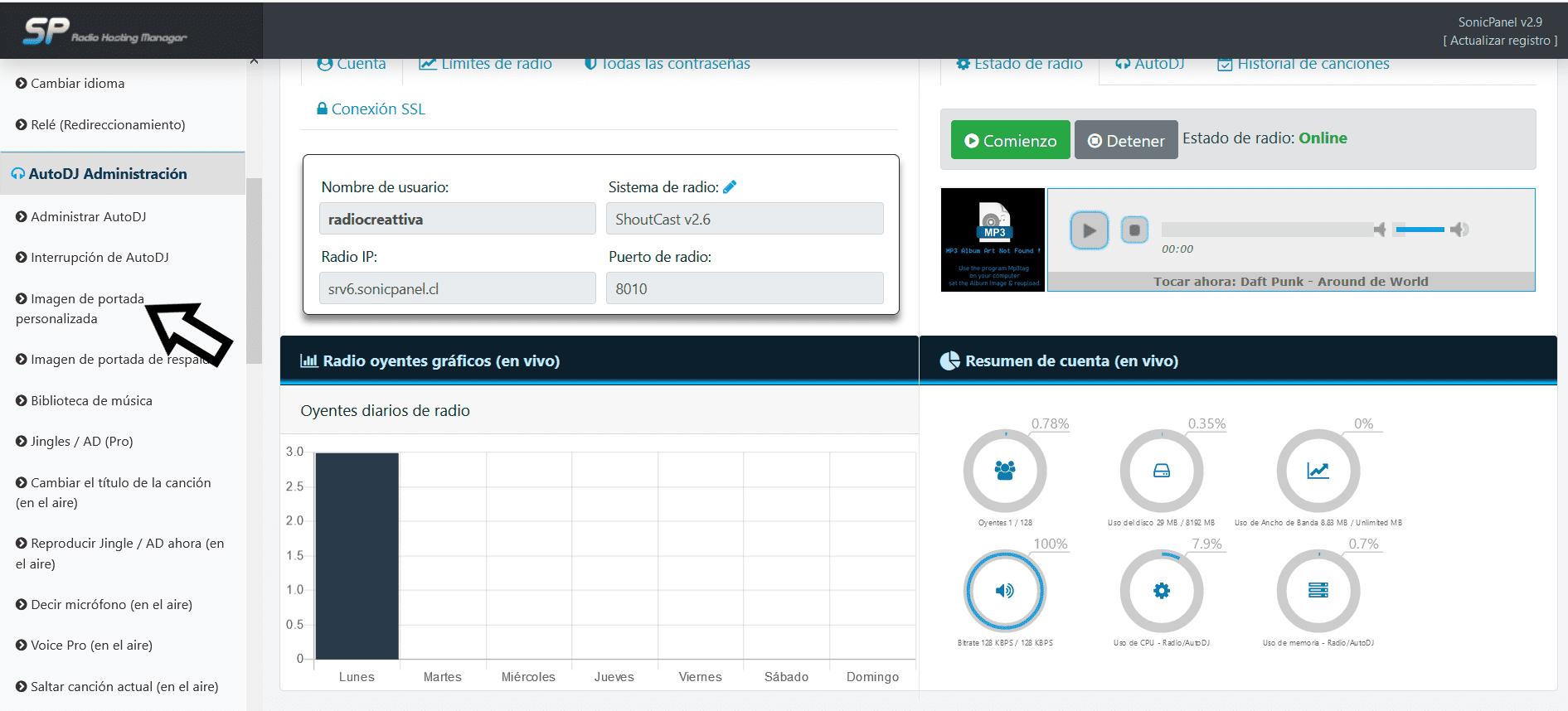The height and width of the screenshot is (711, 1568).
Task: Click the CPU usage gear icon
Action: click(1161, 591)
